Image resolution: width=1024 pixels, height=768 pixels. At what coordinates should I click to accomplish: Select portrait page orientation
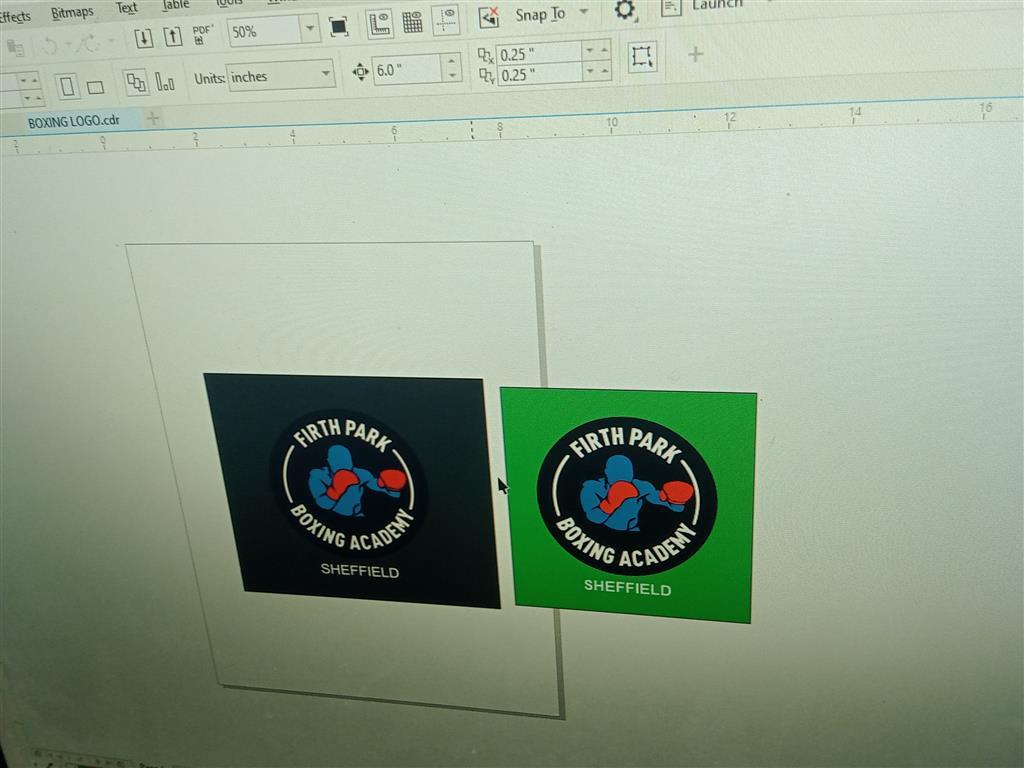point(67,86)
